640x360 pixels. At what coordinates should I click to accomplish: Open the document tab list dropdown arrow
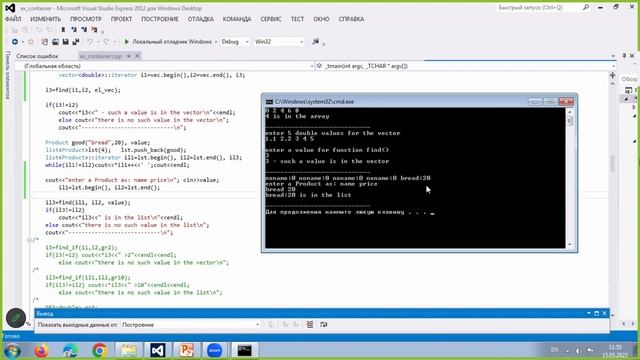(x=613, y=56)
